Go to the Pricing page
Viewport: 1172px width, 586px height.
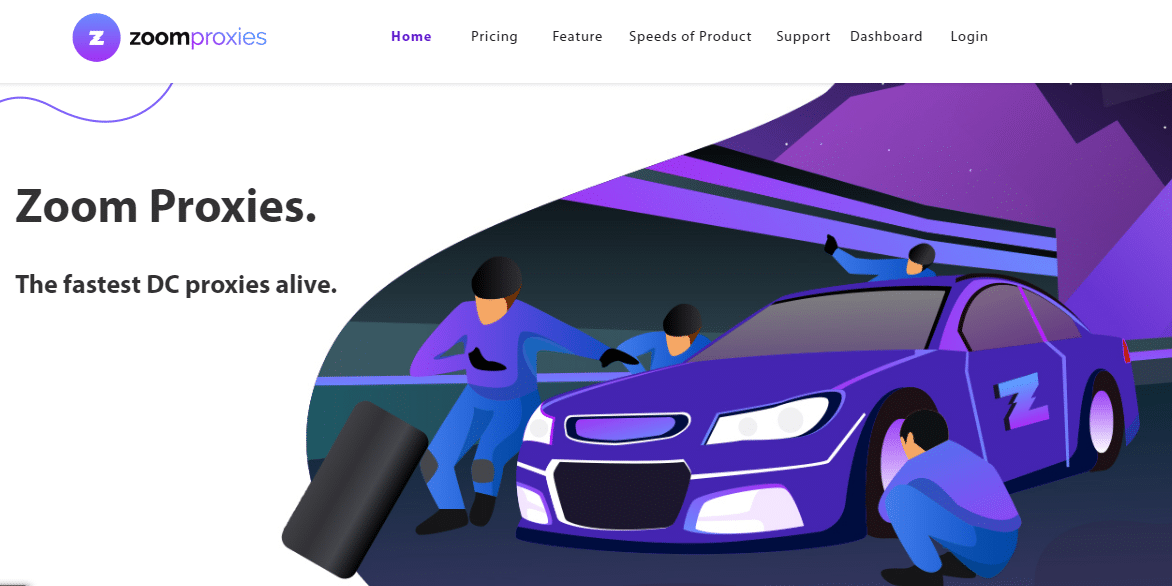tap(494, 37)
